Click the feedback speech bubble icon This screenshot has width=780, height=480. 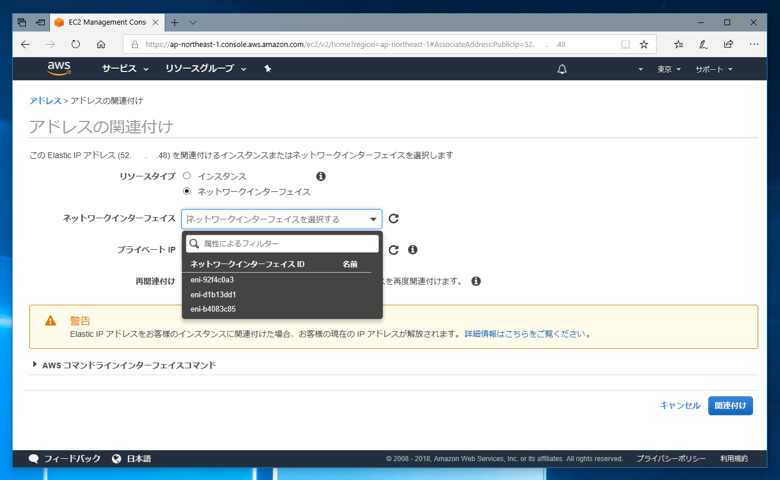coord(34,459)
